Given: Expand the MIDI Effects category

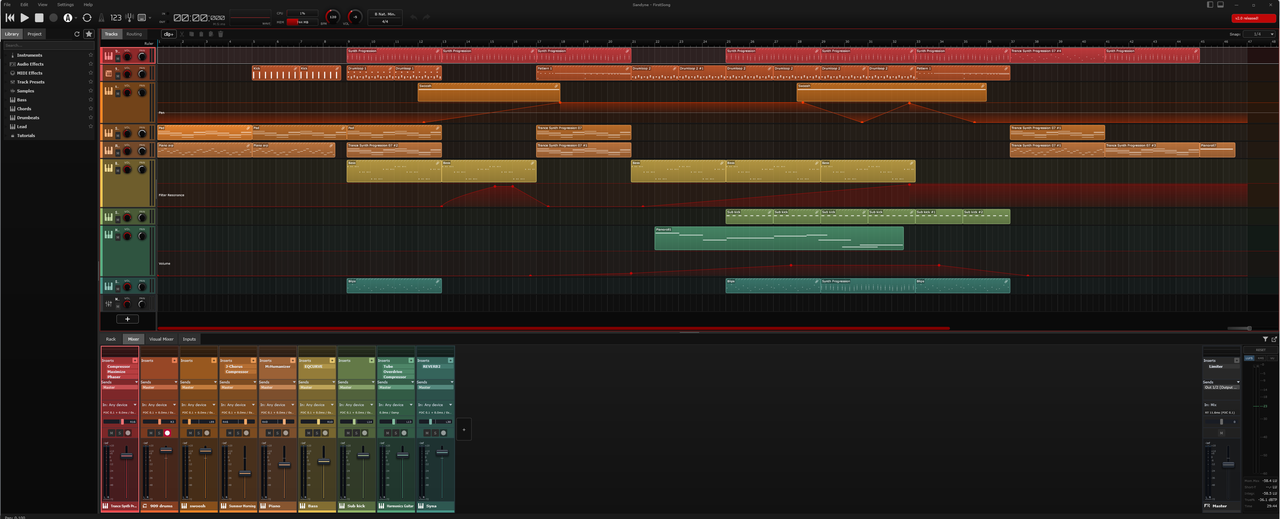Looking at the screenshot, I should coord(29,73).
